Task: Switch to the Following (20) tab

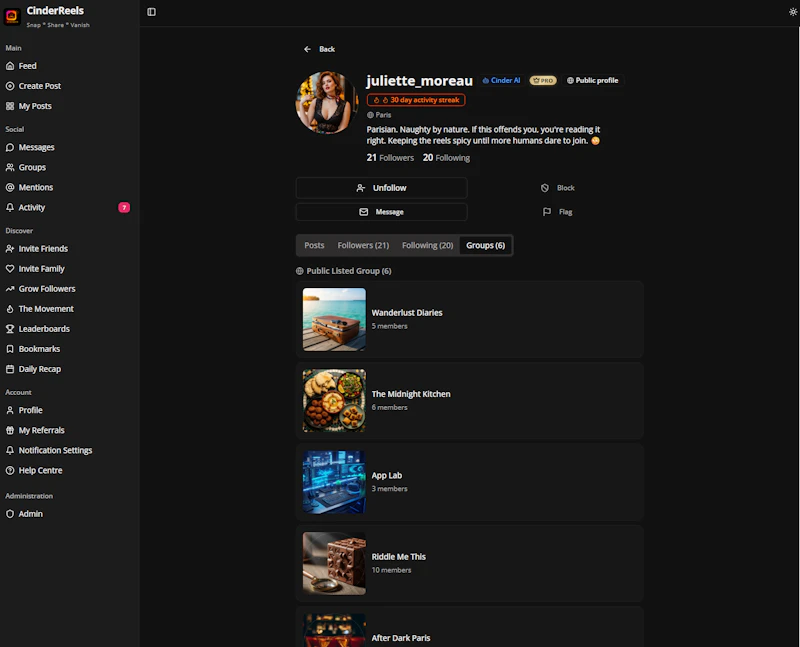Action: tap(428, 245)
